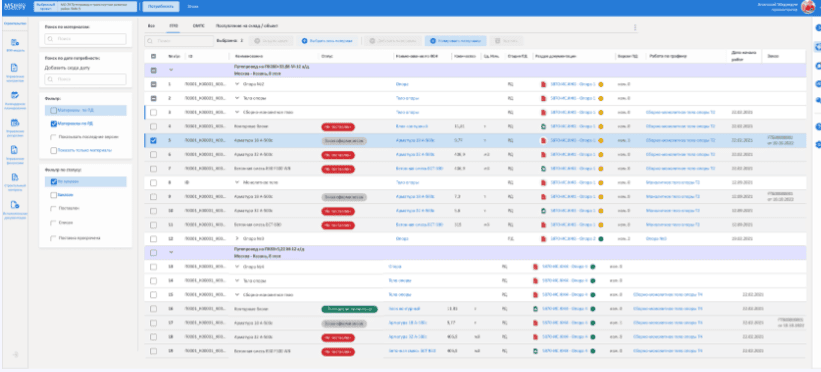The height and width of the screenshot is (372, 821).
Task: Collapse row 2 'Тело опоры' chevron
Action: pos(237,98)
